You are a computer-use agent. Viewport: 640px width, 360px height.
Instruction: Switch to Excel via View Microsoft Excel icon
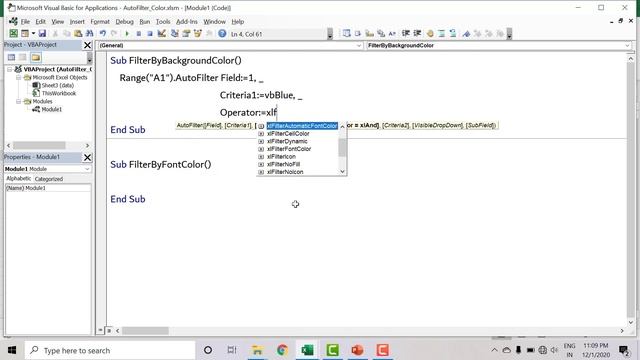point(13,34)
